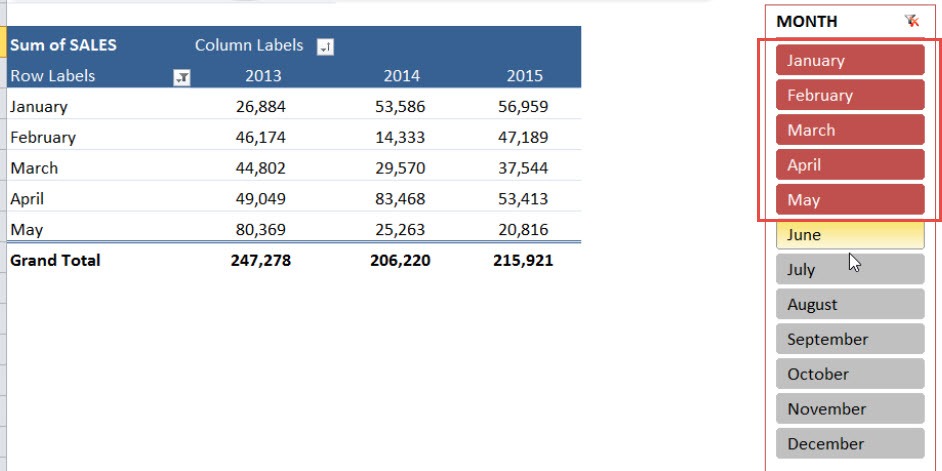
Task: Select December in the MONTH slicer
Action: 849,444
